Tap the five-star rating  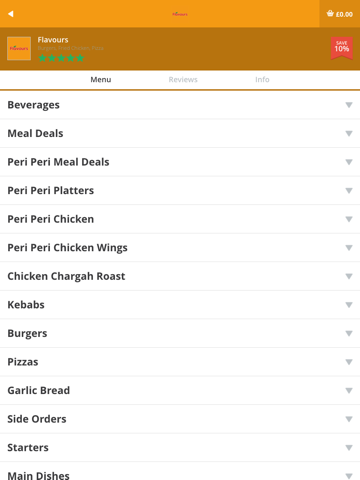[61, 58]
